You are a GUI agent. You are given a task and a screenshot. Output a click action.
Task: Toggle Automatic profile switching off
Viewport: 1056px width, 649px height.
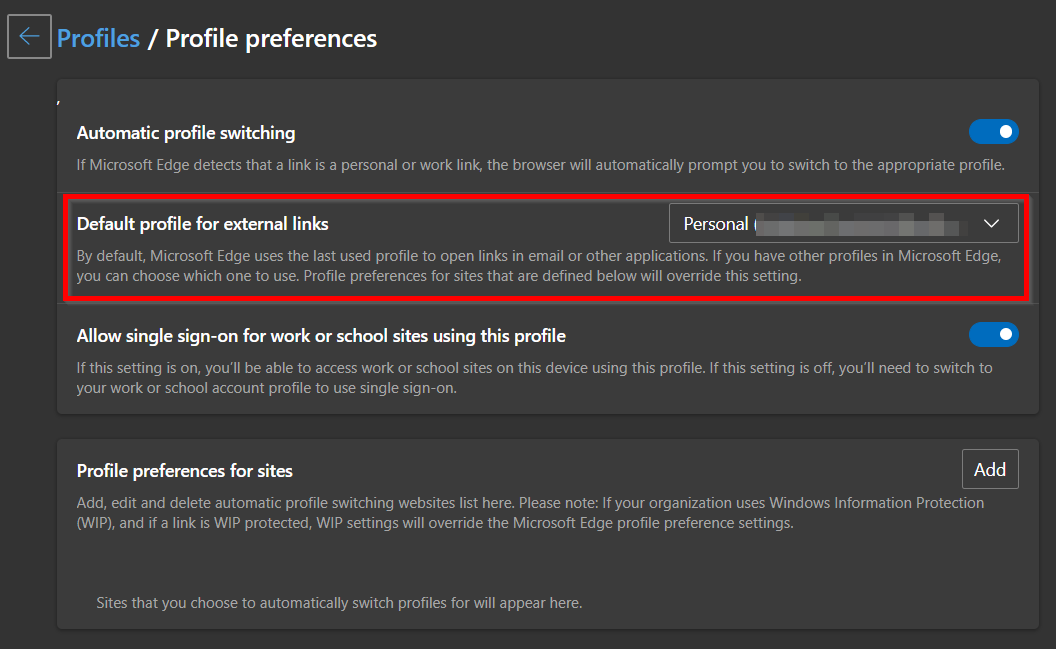(x=993, y=132)
